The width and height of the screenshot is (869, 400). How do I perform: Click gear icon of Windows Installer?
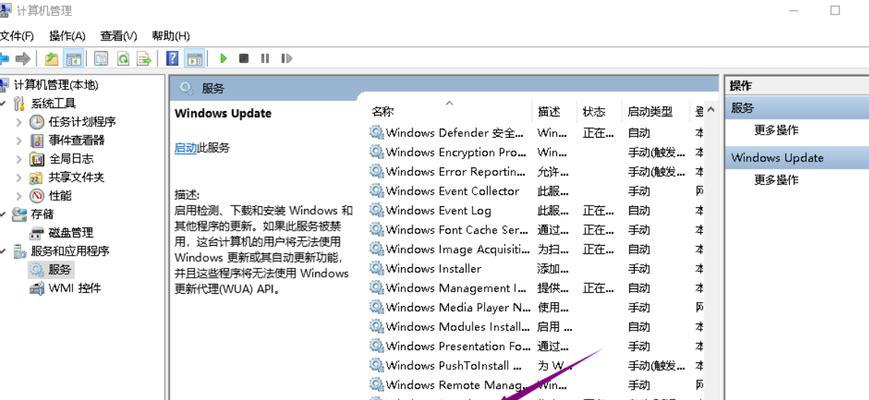click(376, 269)
